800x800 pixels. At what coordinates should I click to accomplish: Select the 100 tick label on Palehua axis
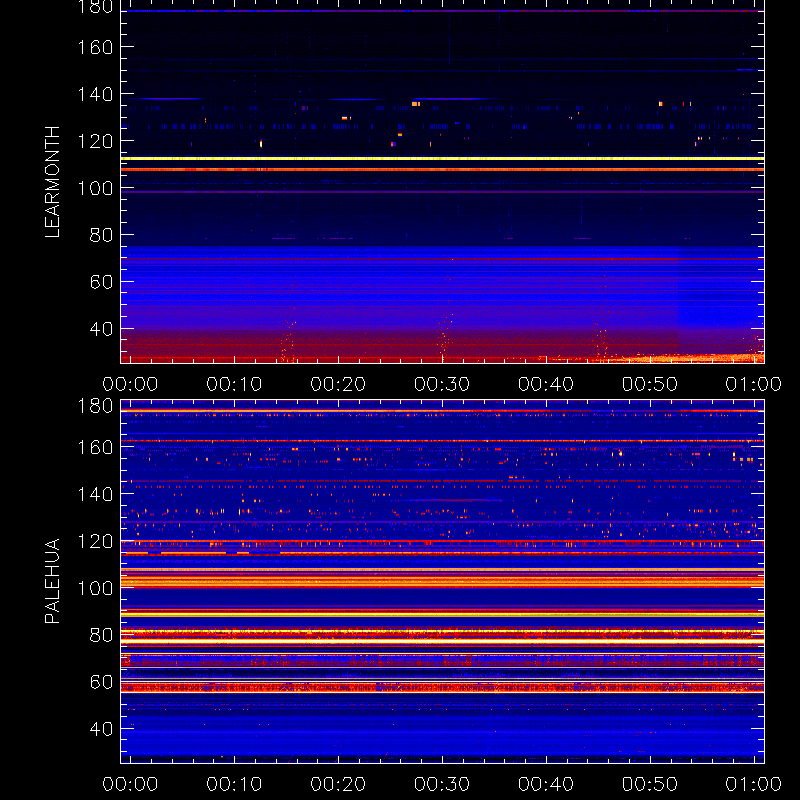click(x=95, y=588)
